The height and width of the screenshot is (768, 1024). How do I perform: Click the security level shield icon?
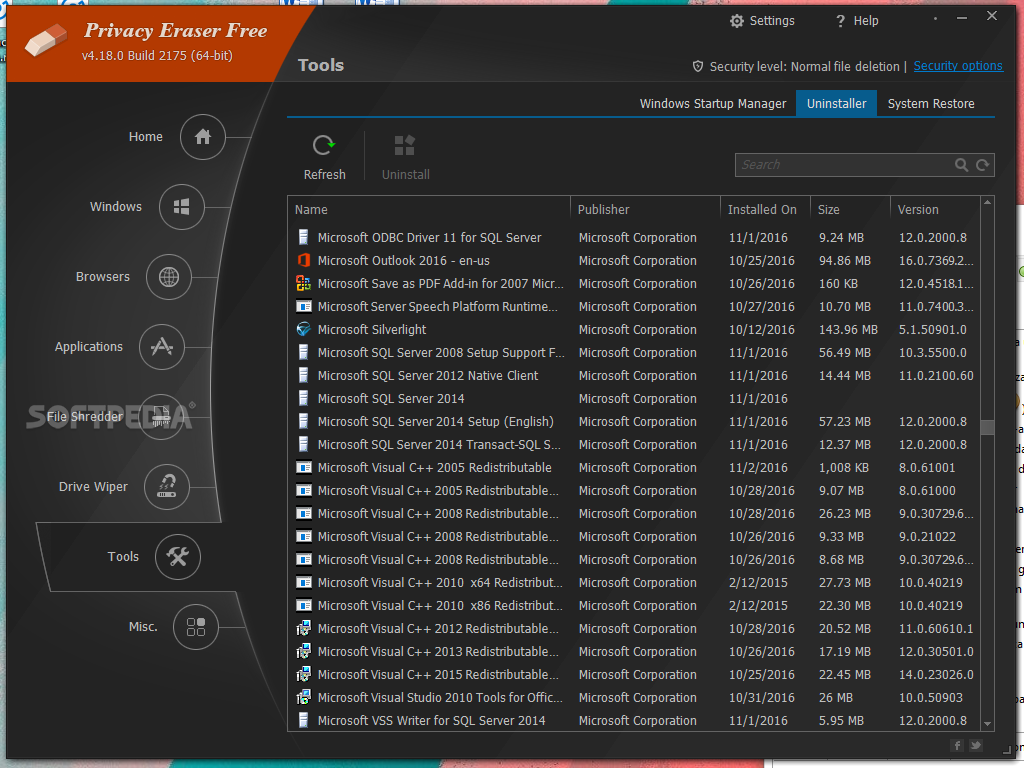click(x=698, y=67)
